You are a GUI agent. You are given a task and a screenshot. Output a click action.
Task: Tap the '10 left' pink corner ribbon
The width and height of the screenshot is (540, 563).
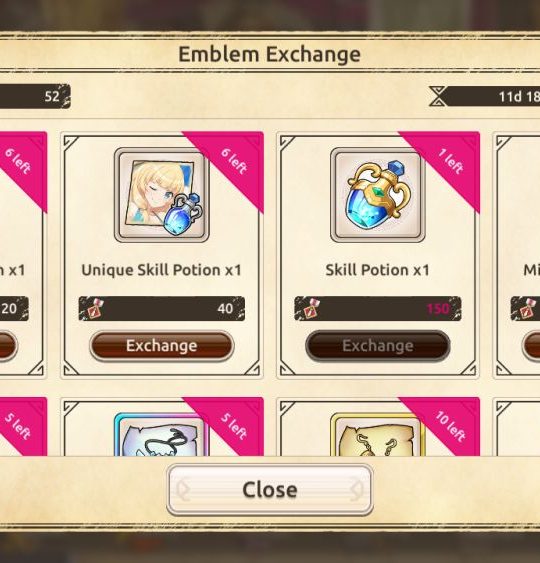[450, 426]
